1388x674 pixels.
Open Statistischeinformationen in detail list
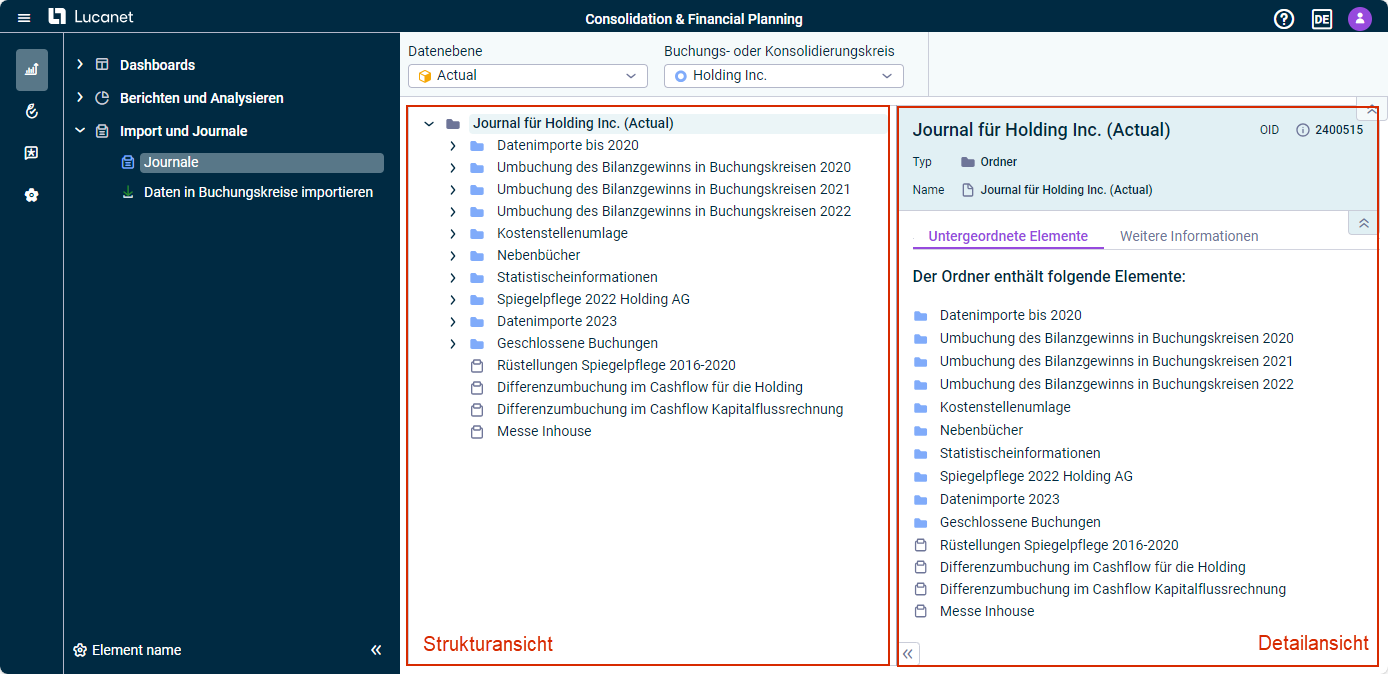[1020, 454]
